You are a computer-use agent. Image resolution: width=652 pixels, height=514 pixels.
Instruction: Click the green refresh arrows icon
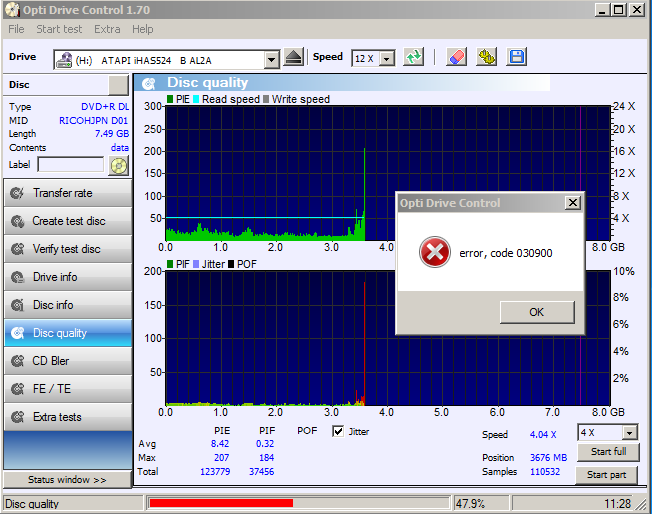coord(414,57)
